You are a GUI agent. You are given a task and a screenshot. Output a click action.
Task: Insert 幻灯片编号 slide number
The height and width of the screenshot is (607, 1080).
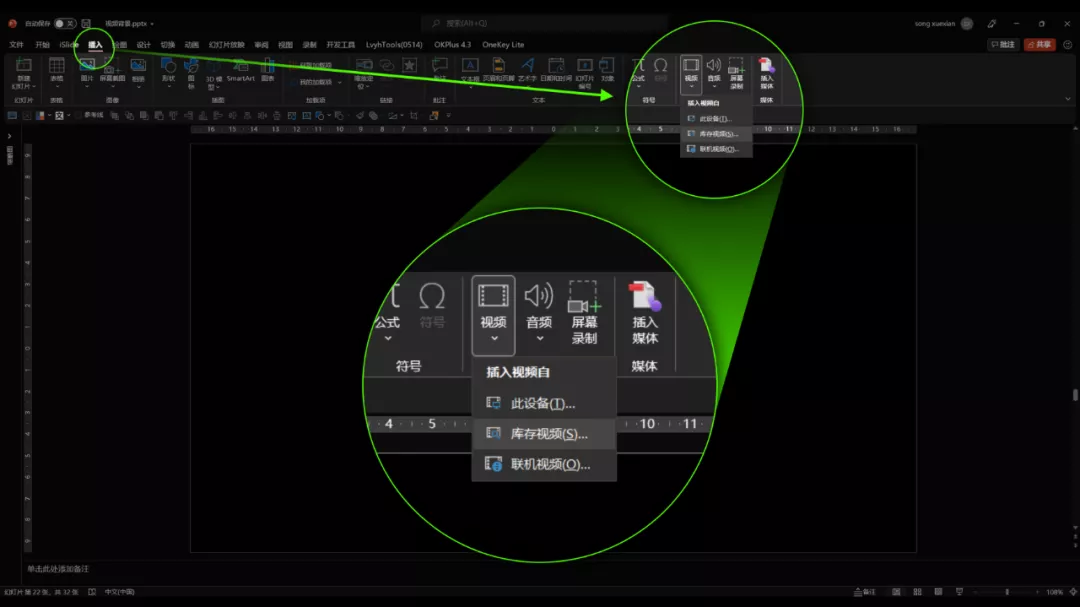click(x=585, y=74)
